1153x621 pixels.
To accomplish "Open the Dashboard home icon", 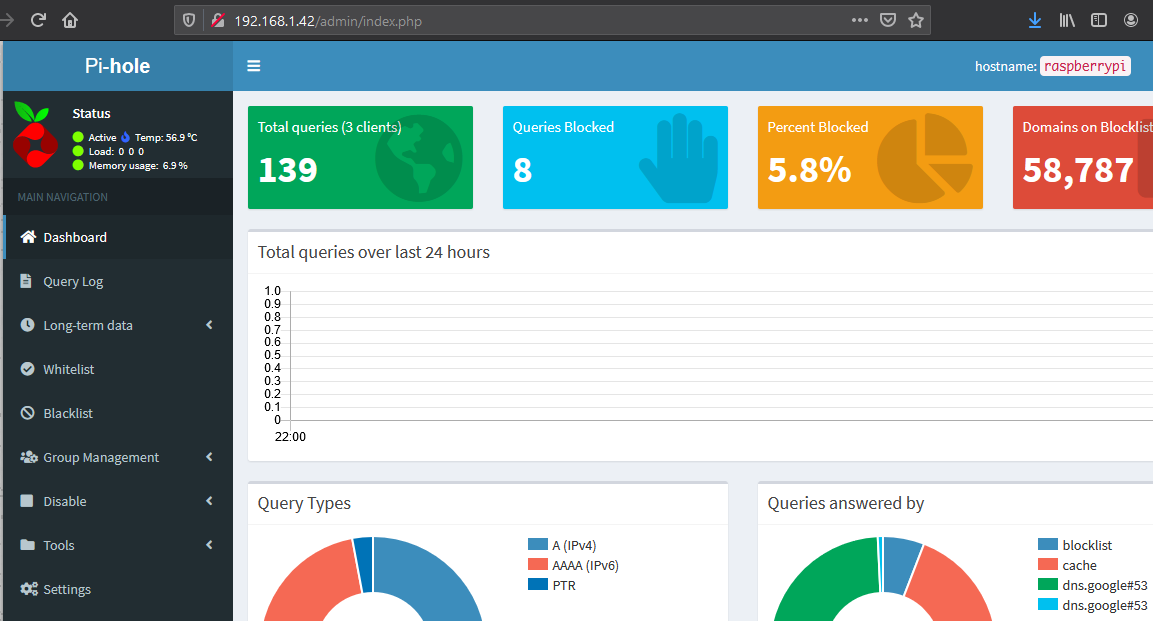I will [28, 237].
